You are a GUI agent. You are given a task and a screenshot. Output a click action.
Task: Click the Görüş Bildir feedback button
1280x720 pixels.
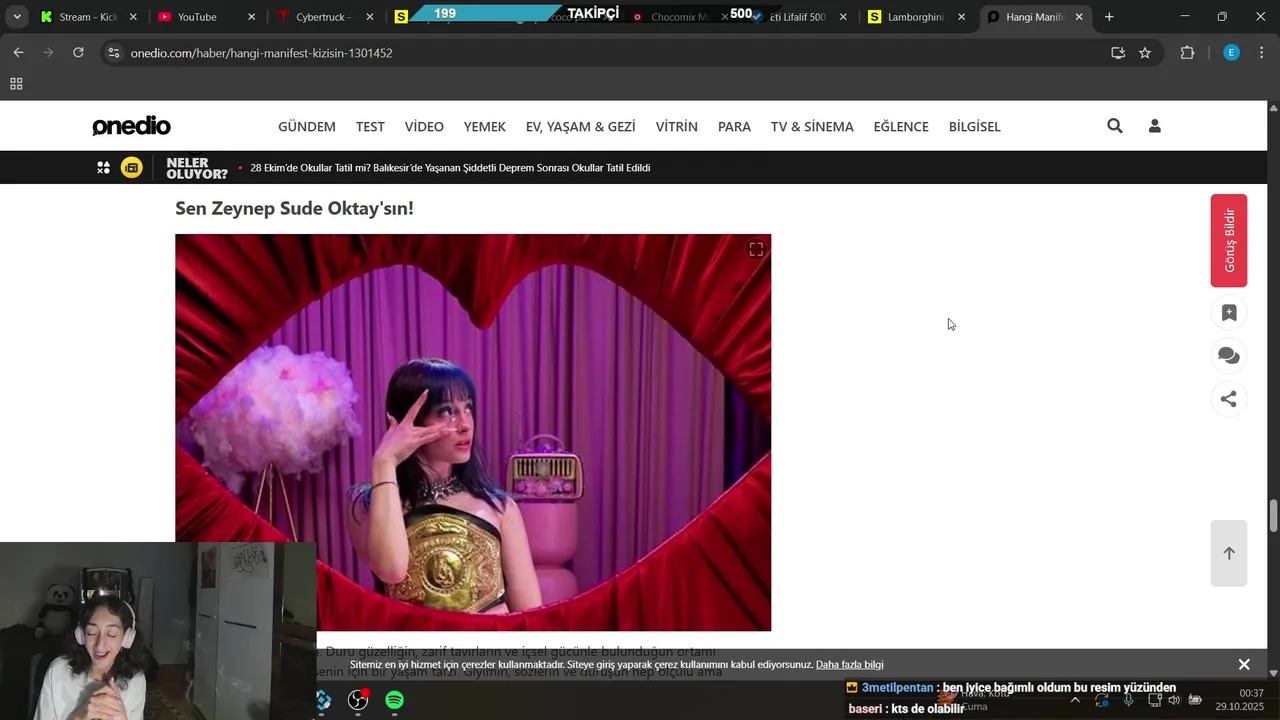click(1229, 241)
